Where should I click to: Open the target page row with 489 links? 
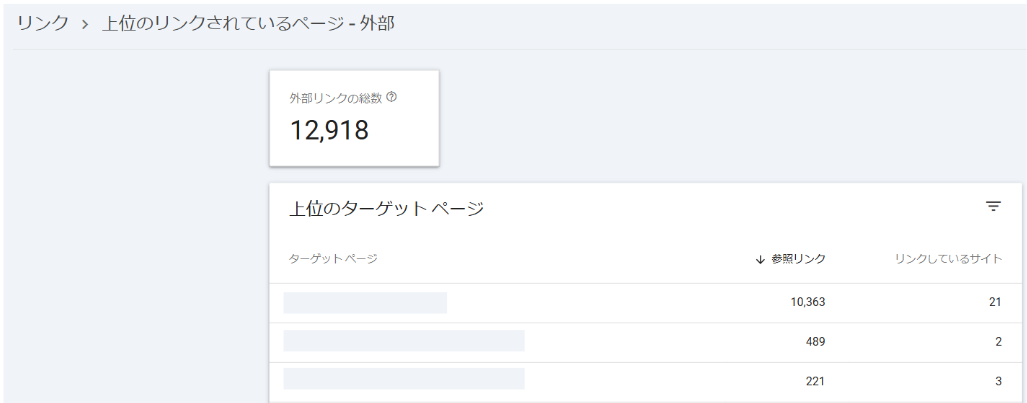404,341
